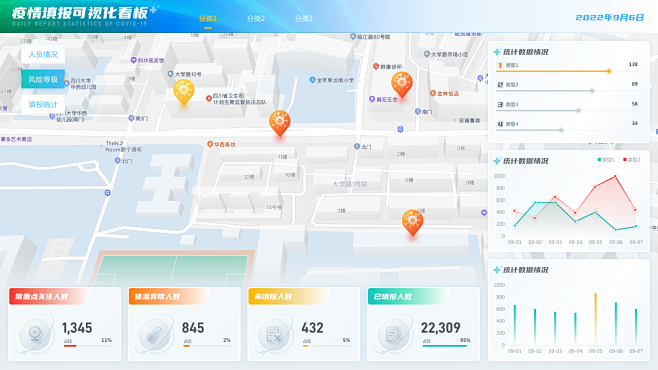Click the value 432
The image size is (658, 370).
tap(313, 328)
